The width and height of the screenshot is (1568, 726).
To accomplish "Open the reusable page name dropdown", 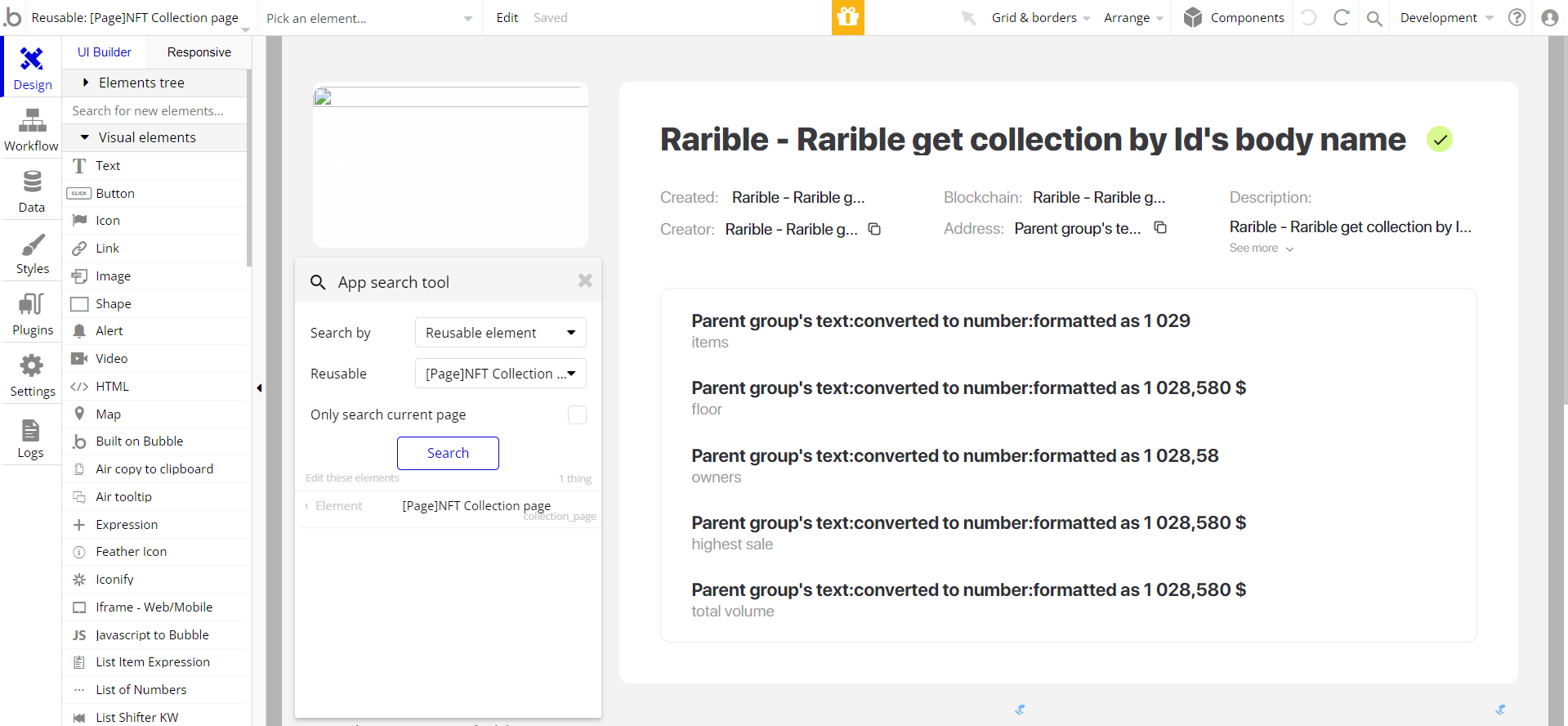I will pyautogui.click(x=141, y=18).
